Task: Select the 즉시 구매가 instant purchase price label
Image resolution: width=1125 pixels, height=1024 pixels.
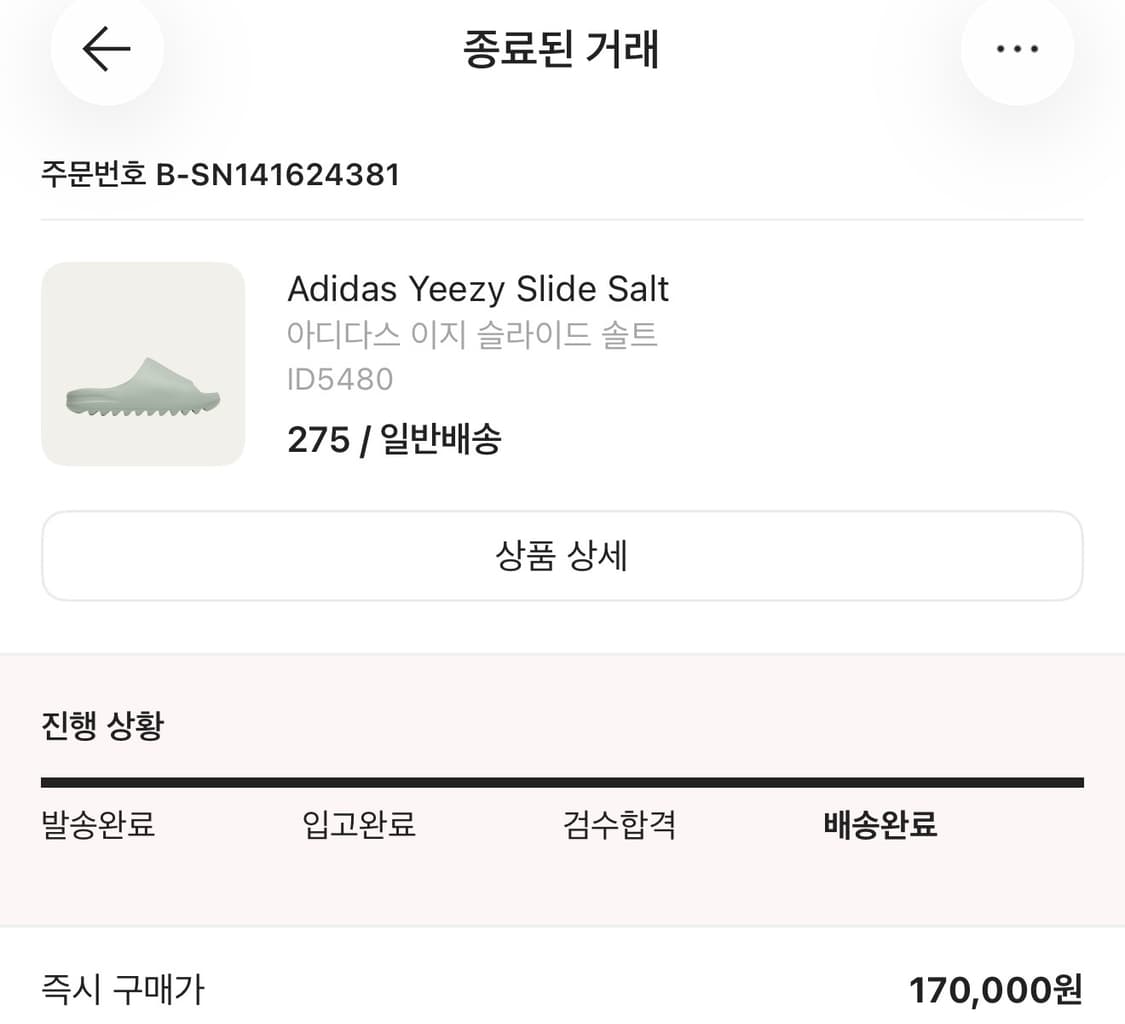Action: (120, 989)
